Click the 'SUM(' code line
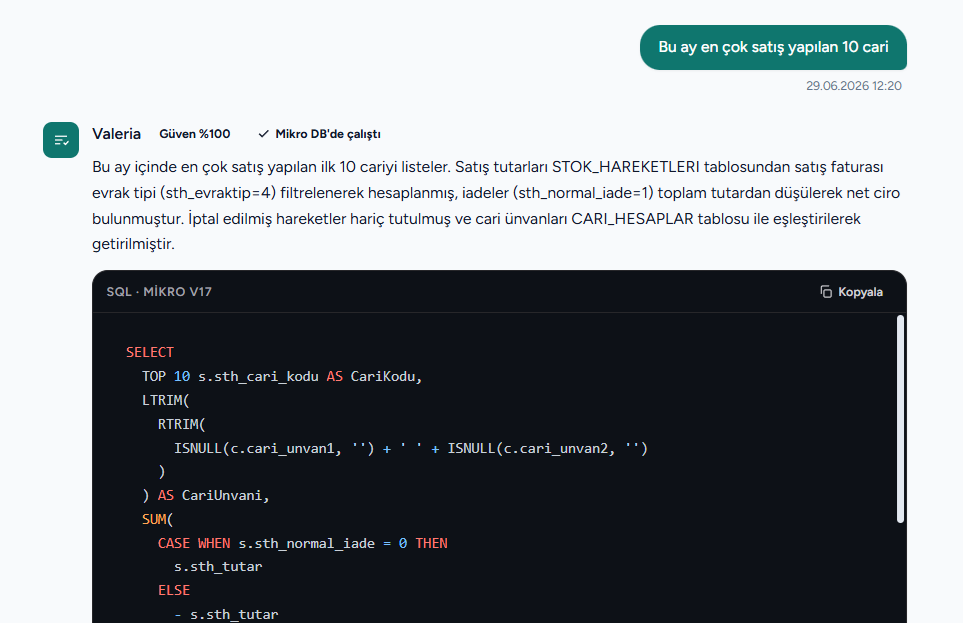This screenshot has width=963, height=623. 158,519
